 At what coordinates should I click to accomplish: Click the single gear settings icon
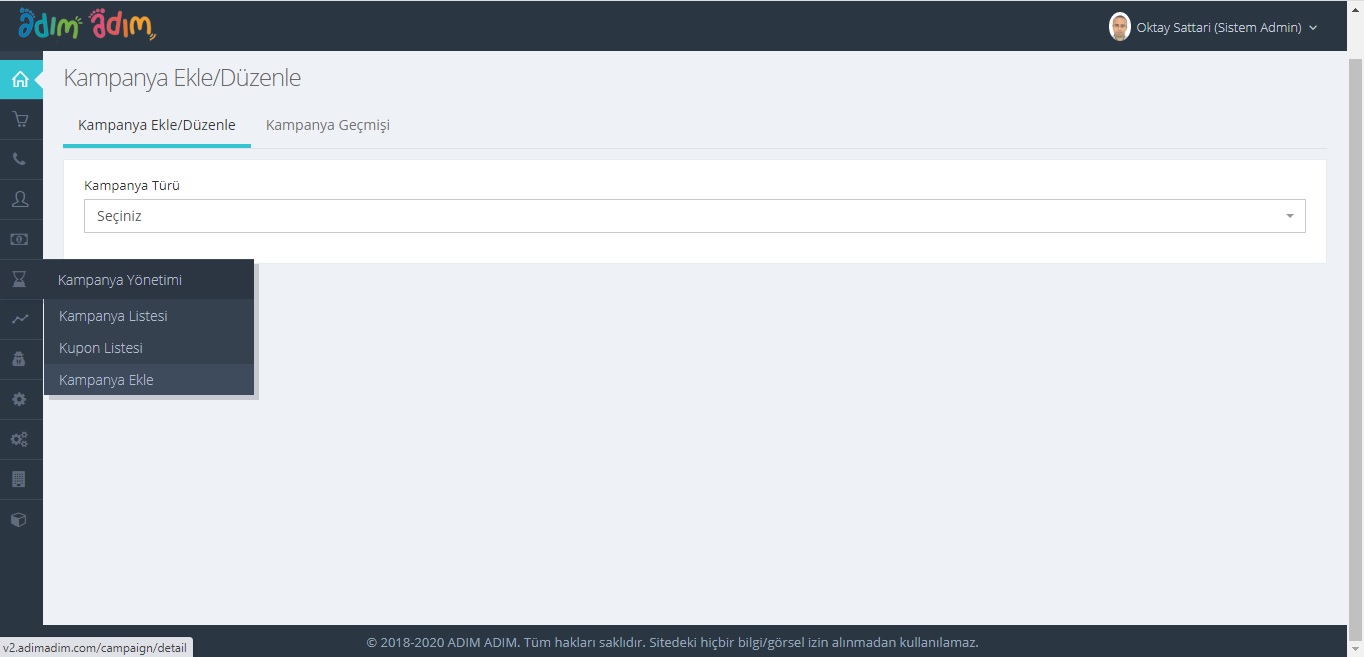click(x=20, y=399)
